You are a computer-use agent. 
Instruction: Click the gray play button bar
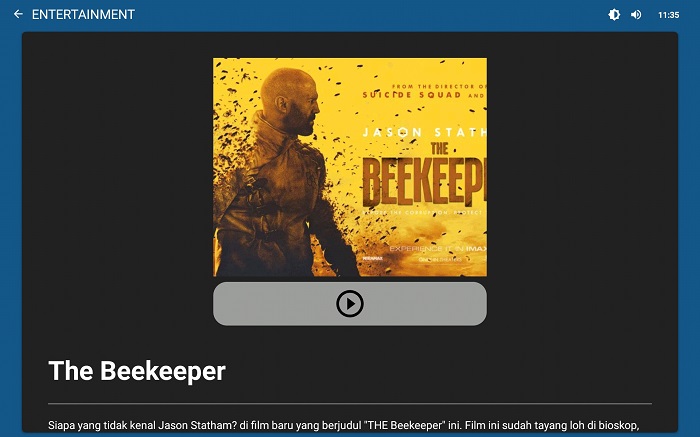tap(350, 304)
